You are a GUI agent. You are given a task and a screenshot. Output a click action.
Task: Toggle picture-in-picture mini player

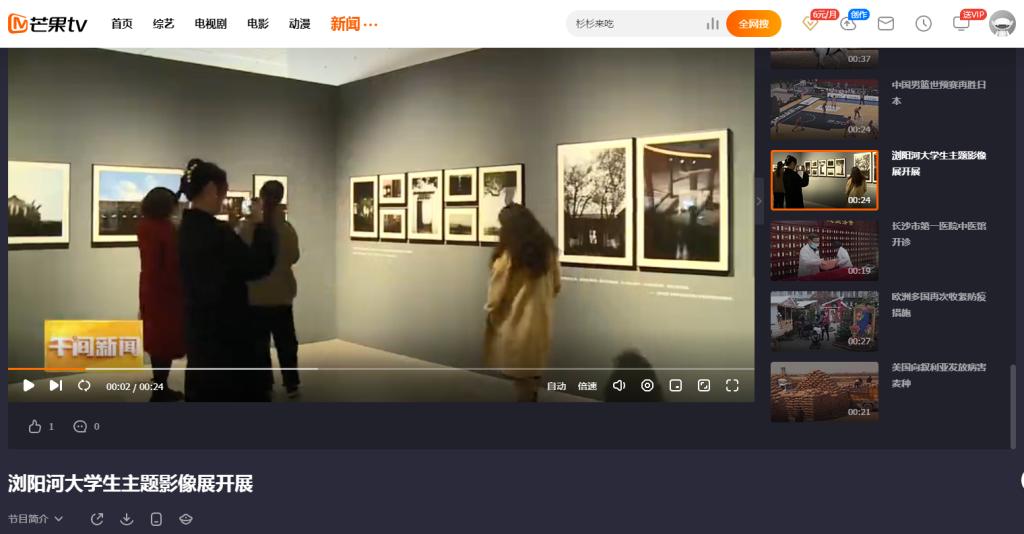pos(676,386)
